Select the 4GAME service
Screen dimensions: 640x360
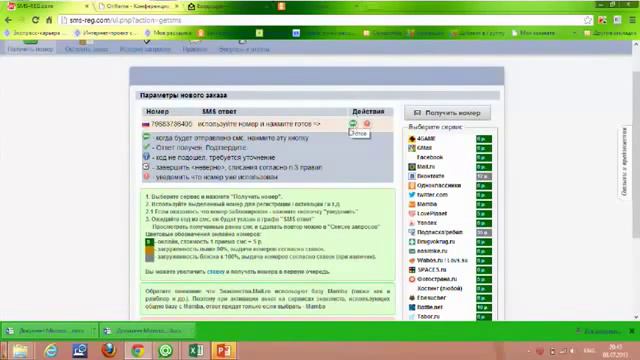click(x=427, y=139)
